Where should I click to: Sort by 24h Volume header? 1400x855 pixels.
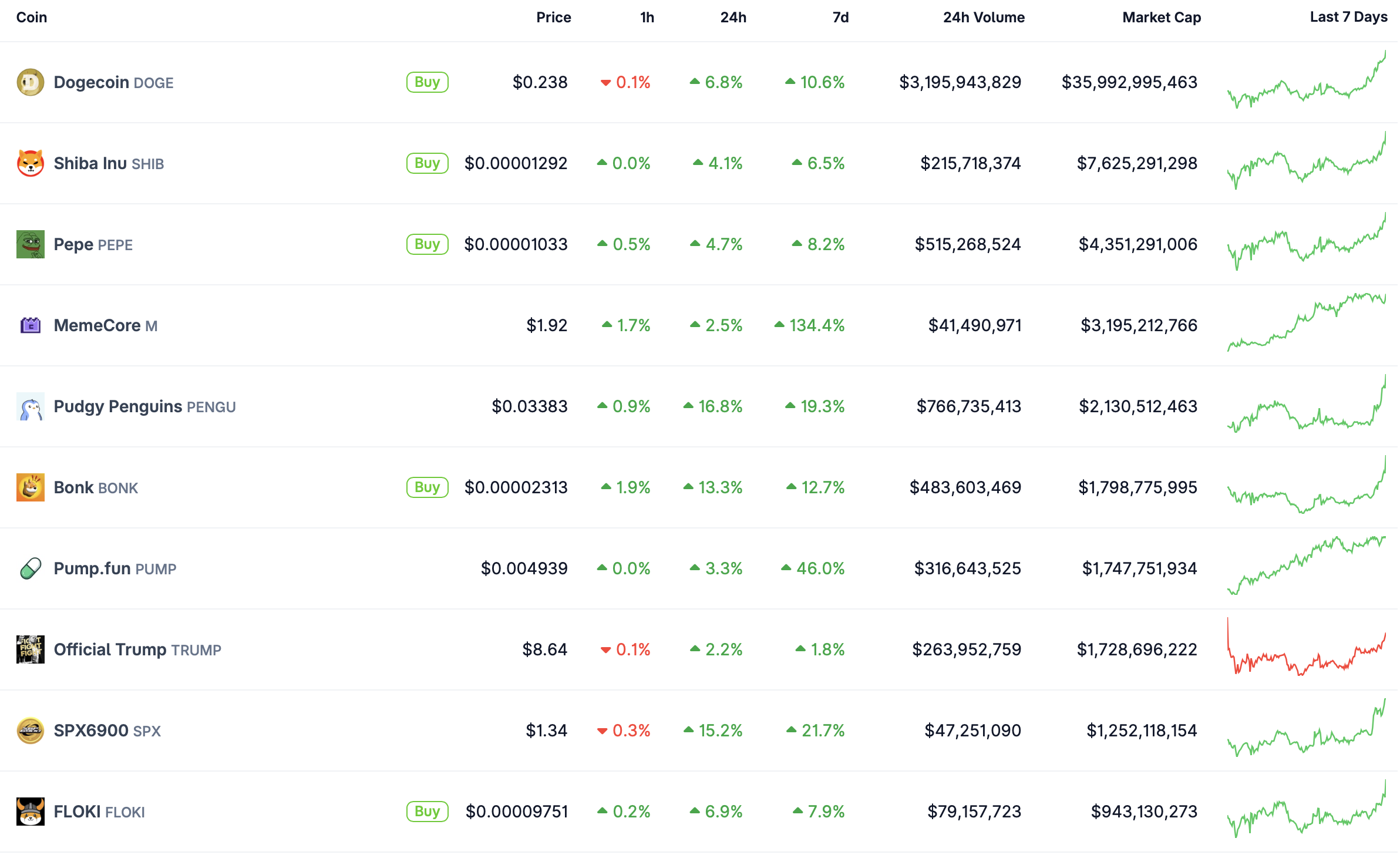click(x=984, y=18)
